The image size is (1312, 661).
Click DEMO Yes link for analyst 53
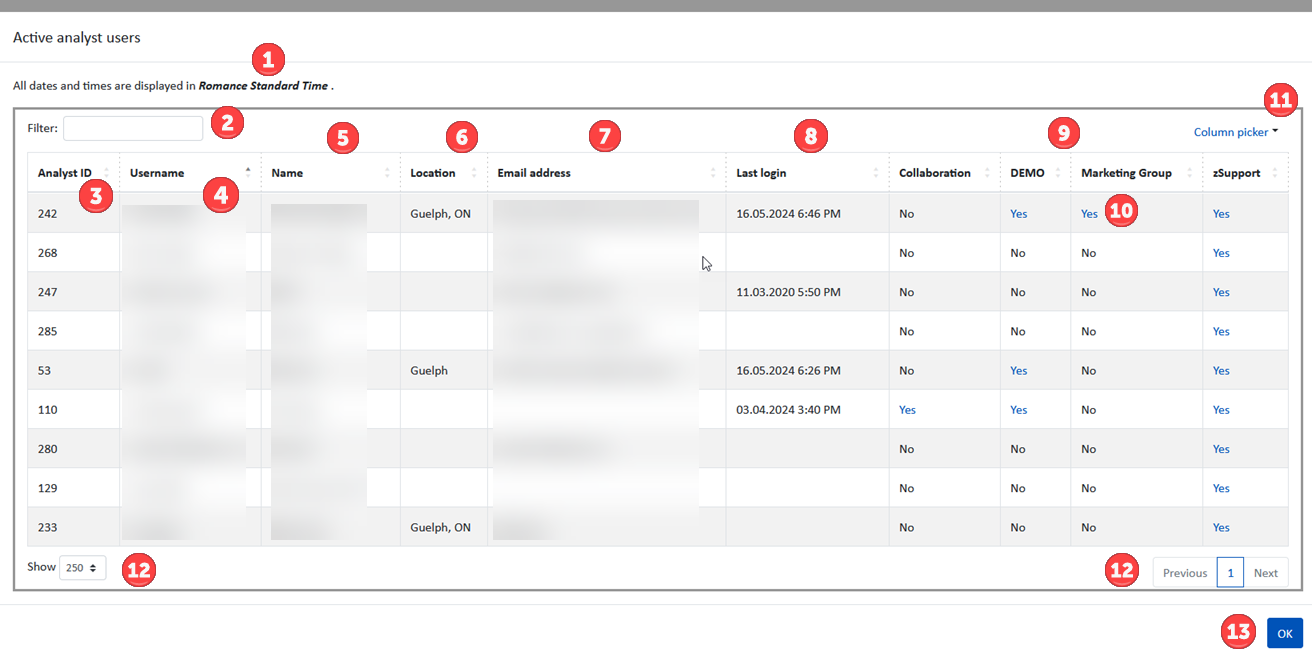tap(1018, 371)
